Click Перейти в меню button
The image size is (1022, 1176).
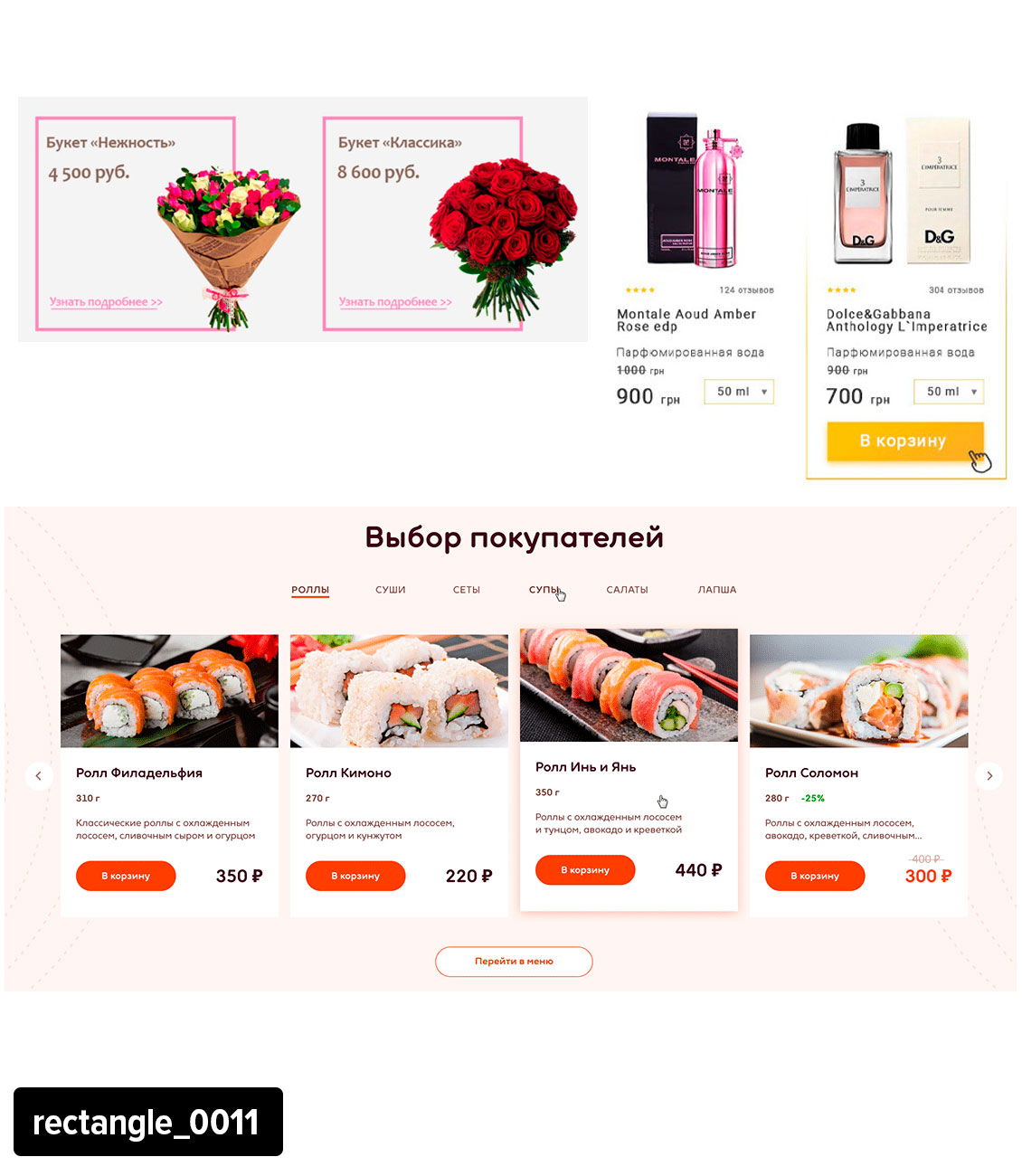point(514,962)
